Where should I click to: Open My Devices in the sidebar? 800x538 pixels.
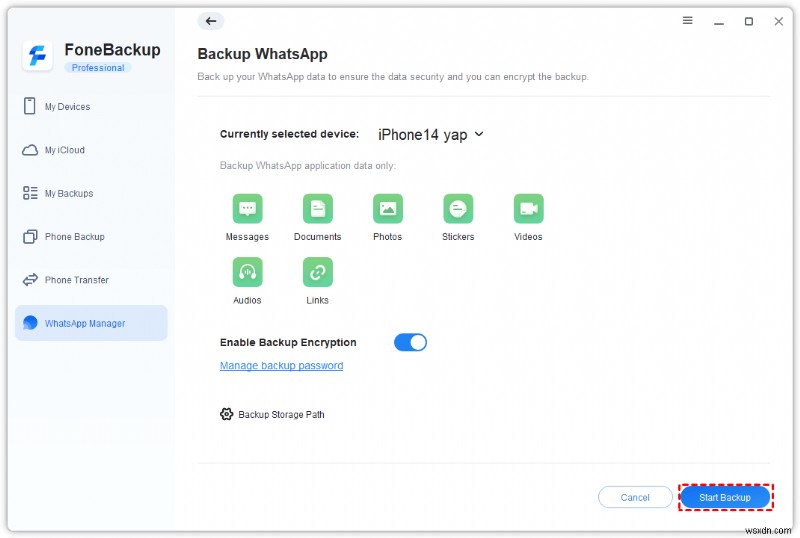(91, 106)
